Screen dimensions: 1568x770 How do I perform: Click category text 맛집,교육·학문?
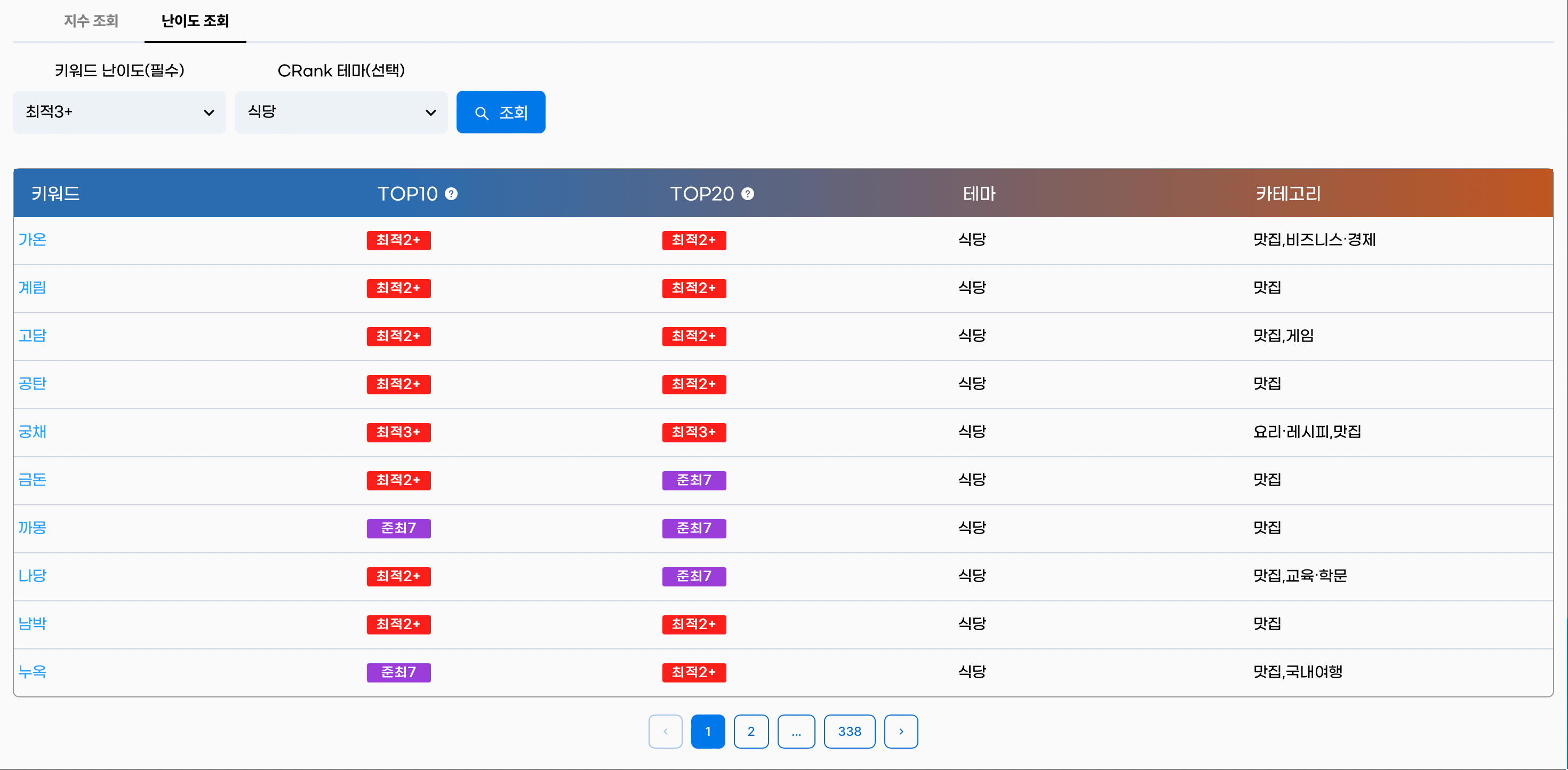pos(1300,576)
